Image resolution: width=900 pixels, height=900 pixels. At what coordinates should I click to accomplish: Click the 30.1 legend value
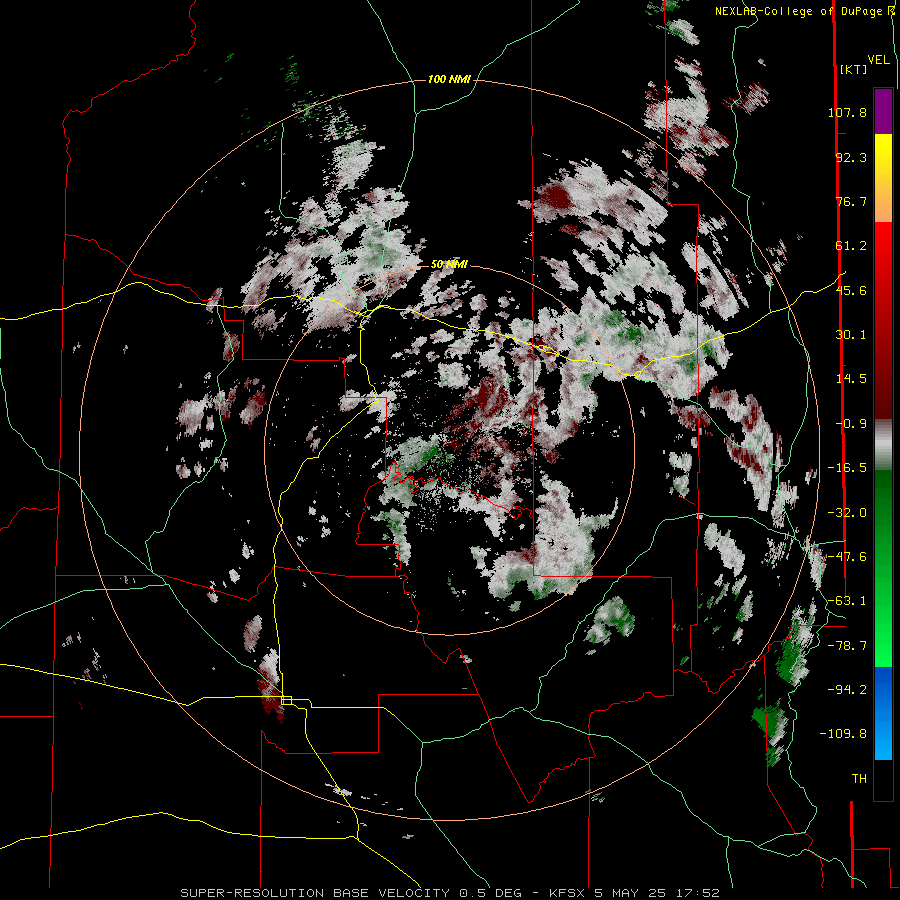(851, 335)
